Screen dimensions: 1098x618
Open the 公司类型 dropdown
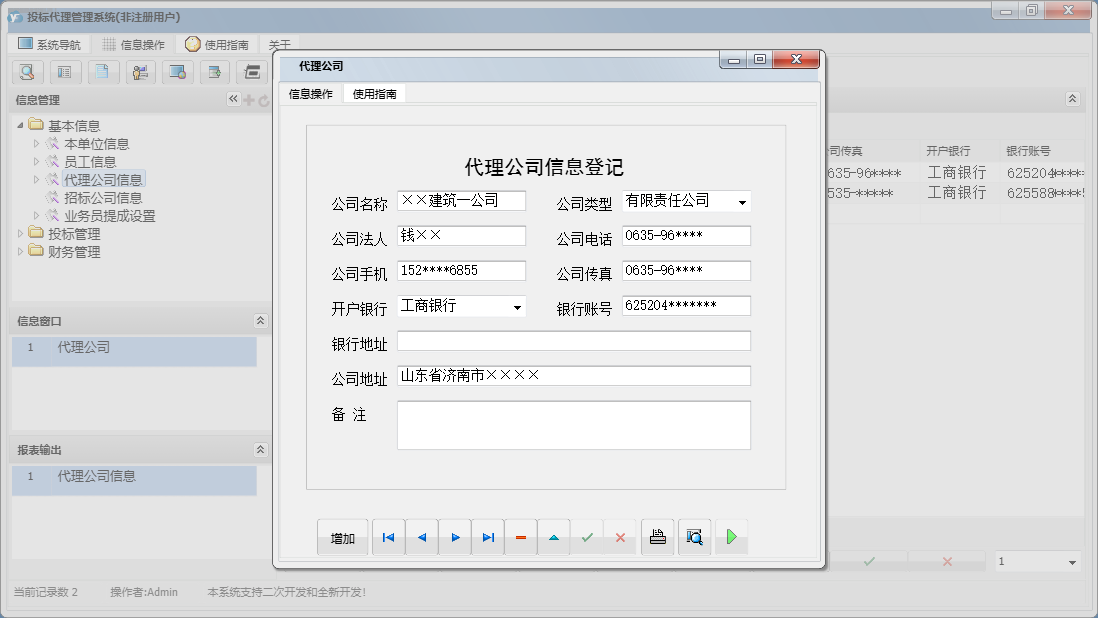(x=742, y=202)
